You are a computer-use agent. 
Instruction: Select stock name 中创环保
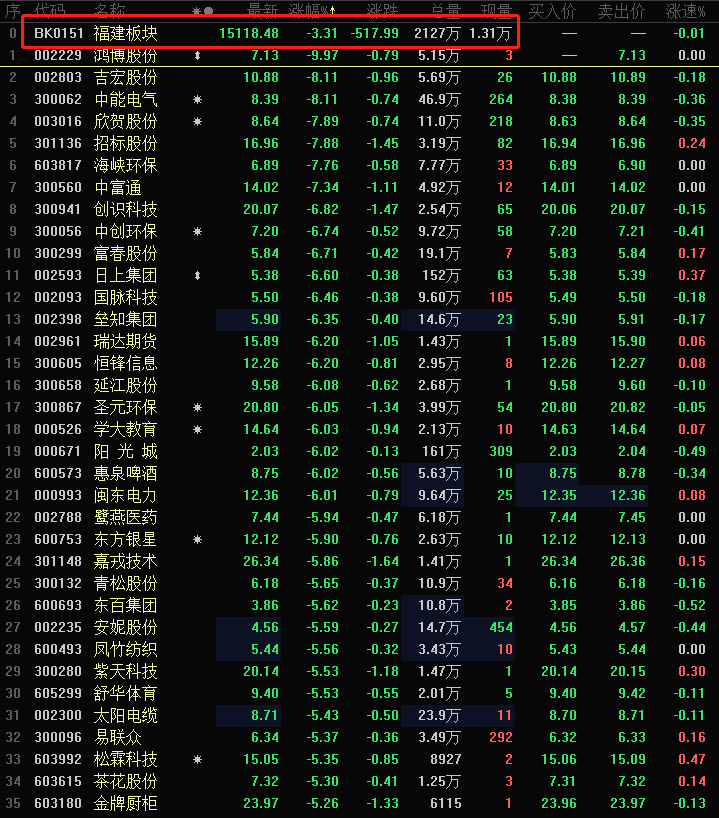point(125,231)
